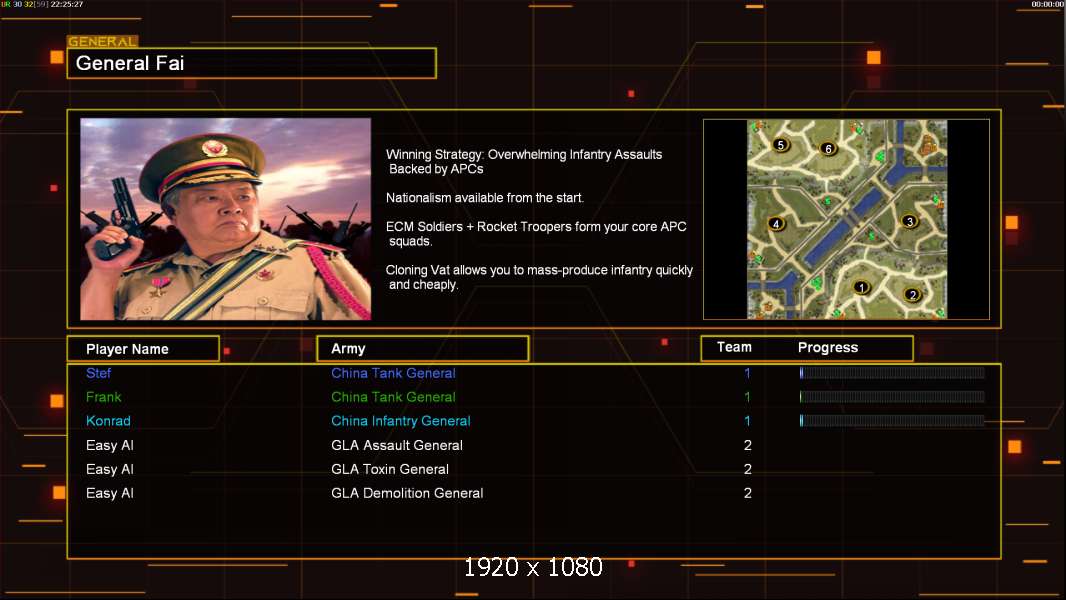Click GLA Toxin General army entry

[390, 469]
